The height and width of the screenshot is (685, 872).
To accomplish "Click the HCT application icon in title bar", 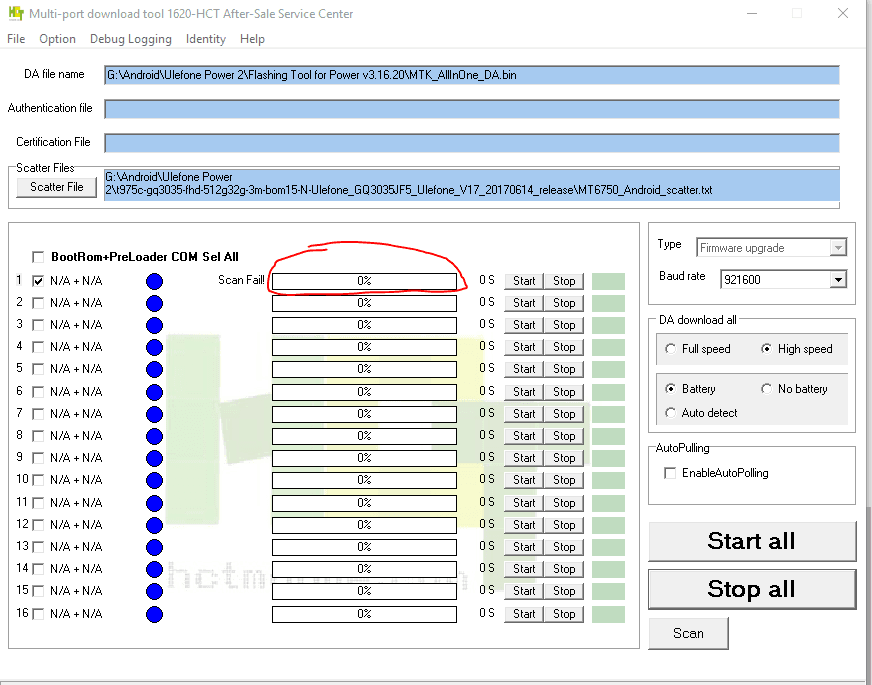I will coord(16,13).
